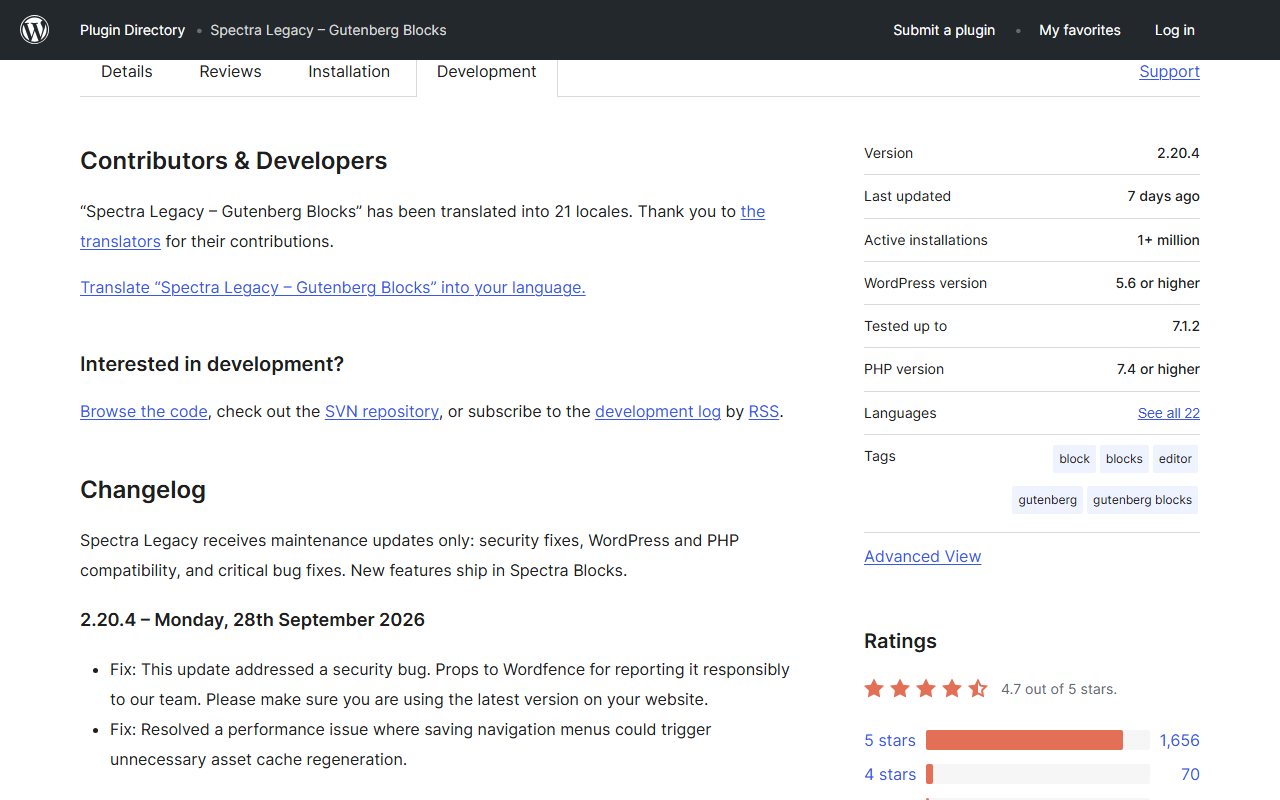Select the 'editor' tag

1175,459
